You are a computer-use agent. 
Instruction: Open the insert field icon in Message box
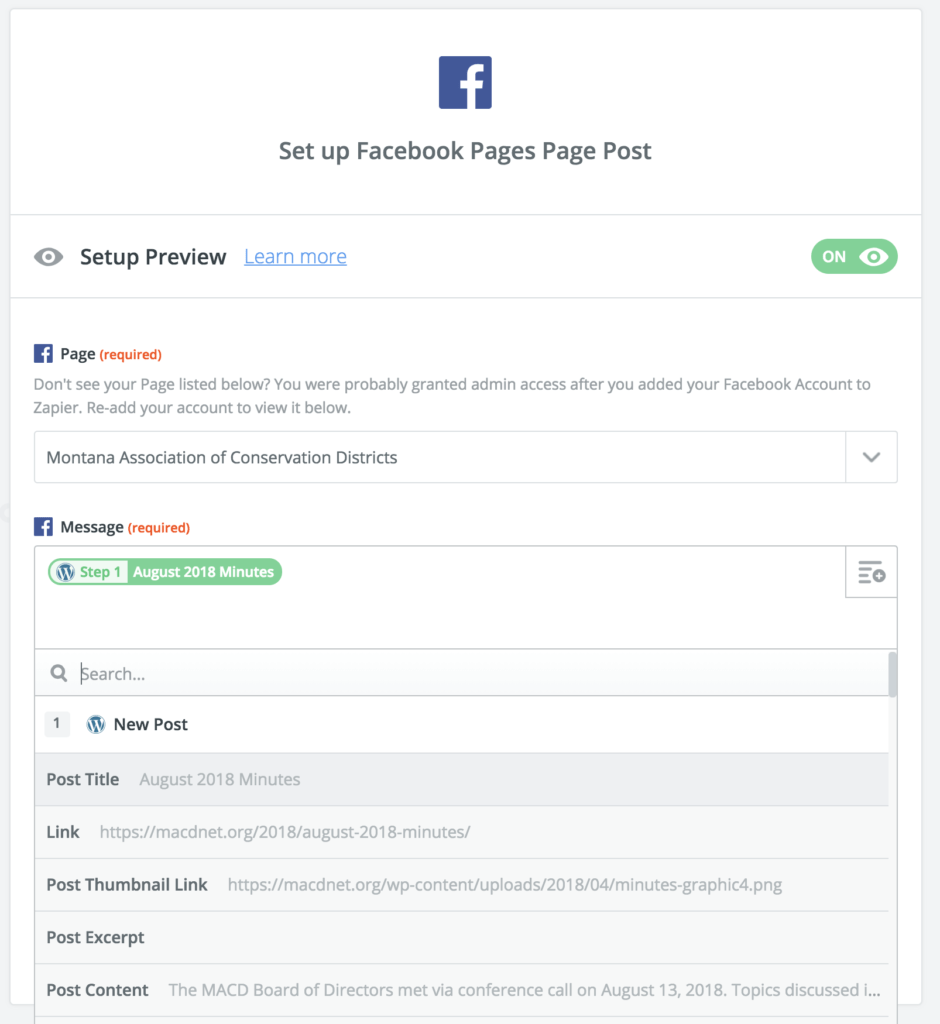(871, 572)
